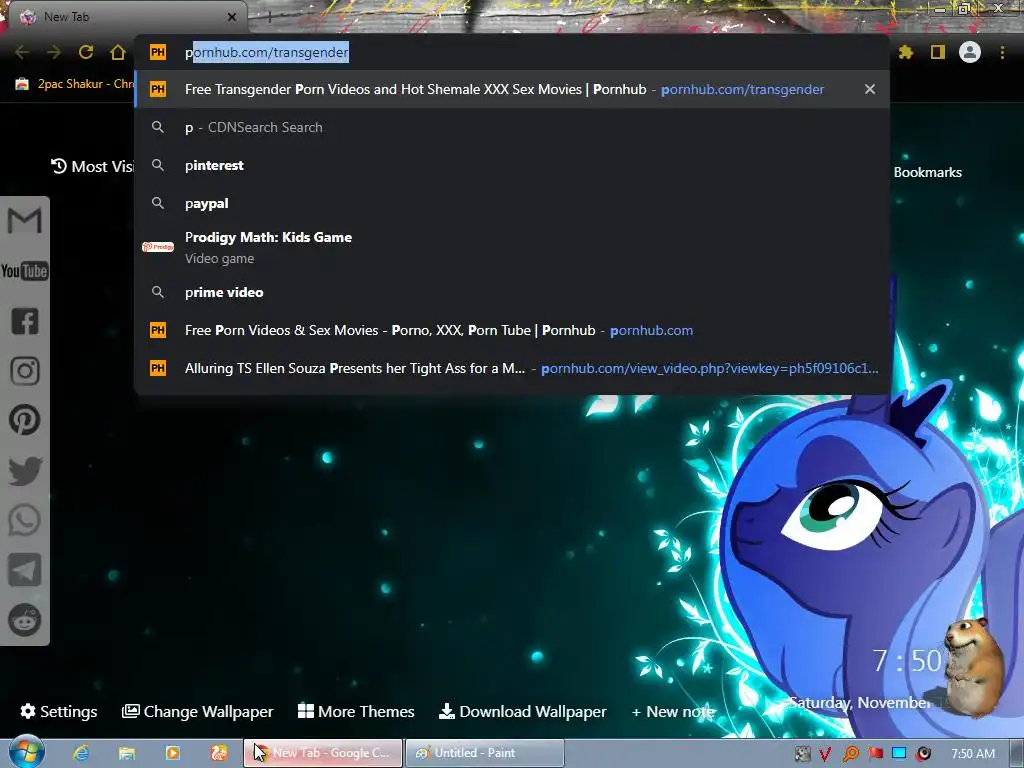This screenshot has width=1024, height=768.
Task: Open Gmail from the sidebar
Action: click(25, 221)
